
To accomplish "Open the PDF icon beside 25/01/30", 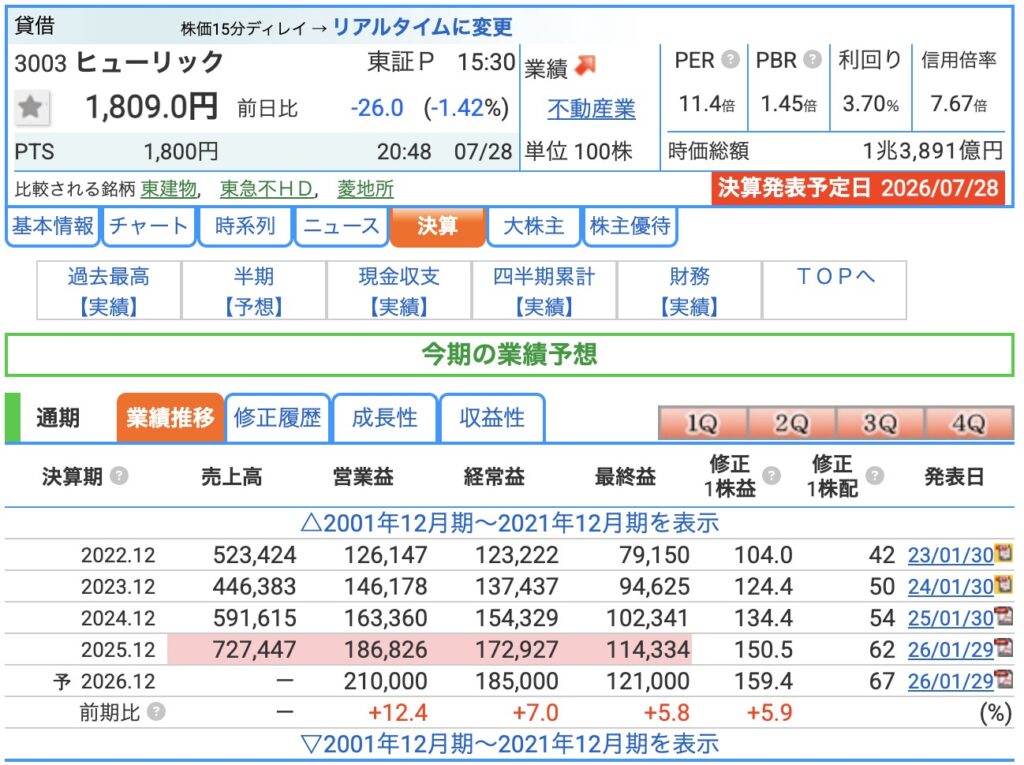I will (x=1003, y=616).
